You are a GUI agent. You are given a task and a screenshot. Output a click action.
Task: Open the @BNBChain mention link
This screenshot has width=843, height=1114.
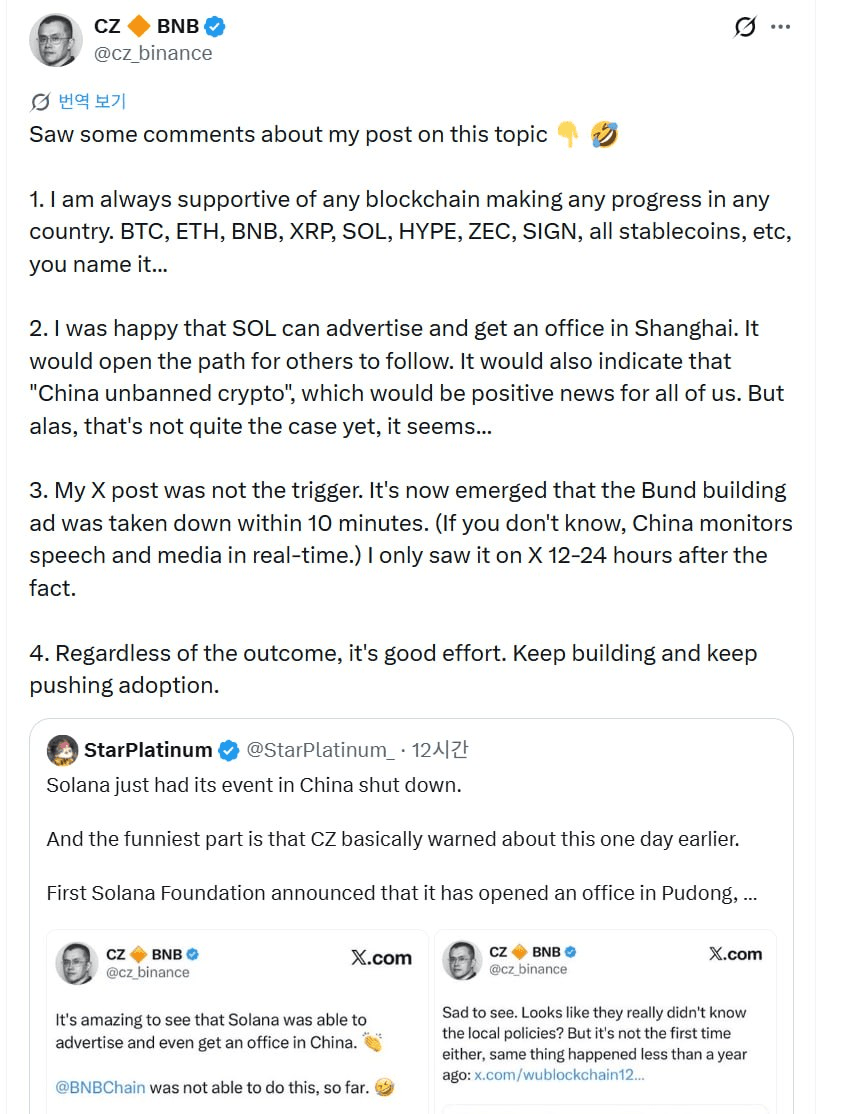pos(100,1087)
